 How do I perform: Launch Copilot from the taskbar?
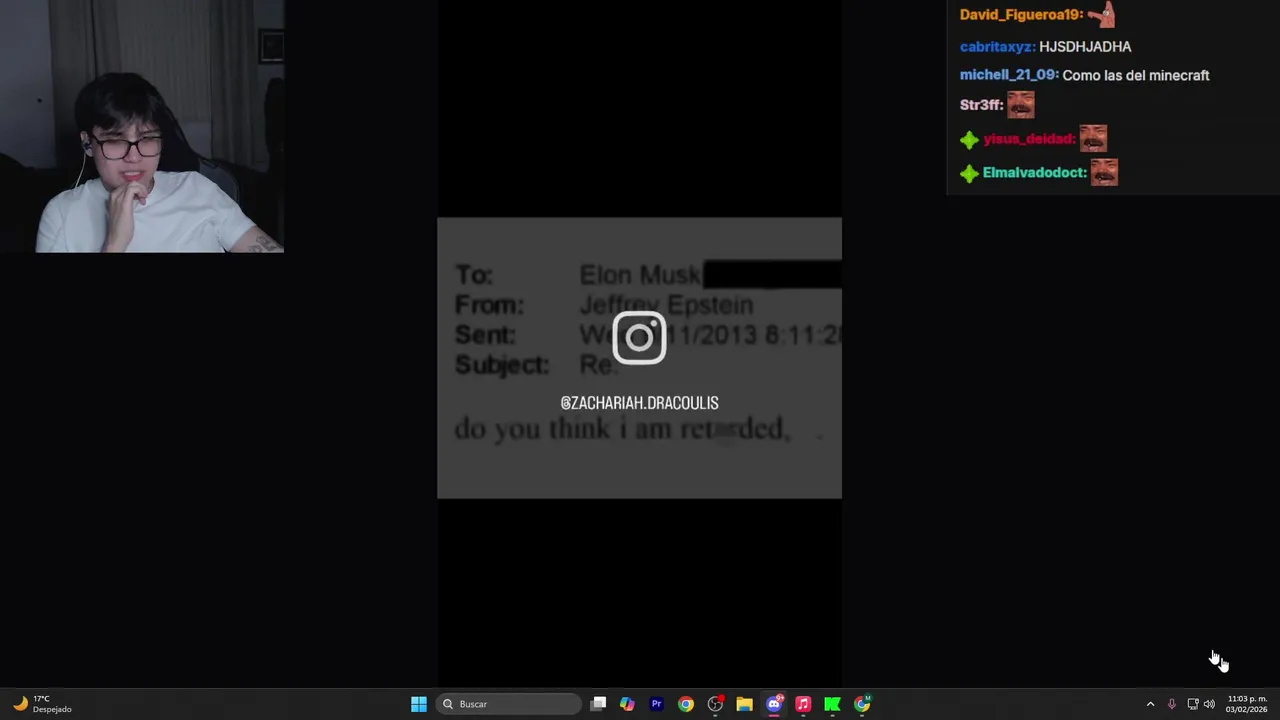tap(627, 704)
